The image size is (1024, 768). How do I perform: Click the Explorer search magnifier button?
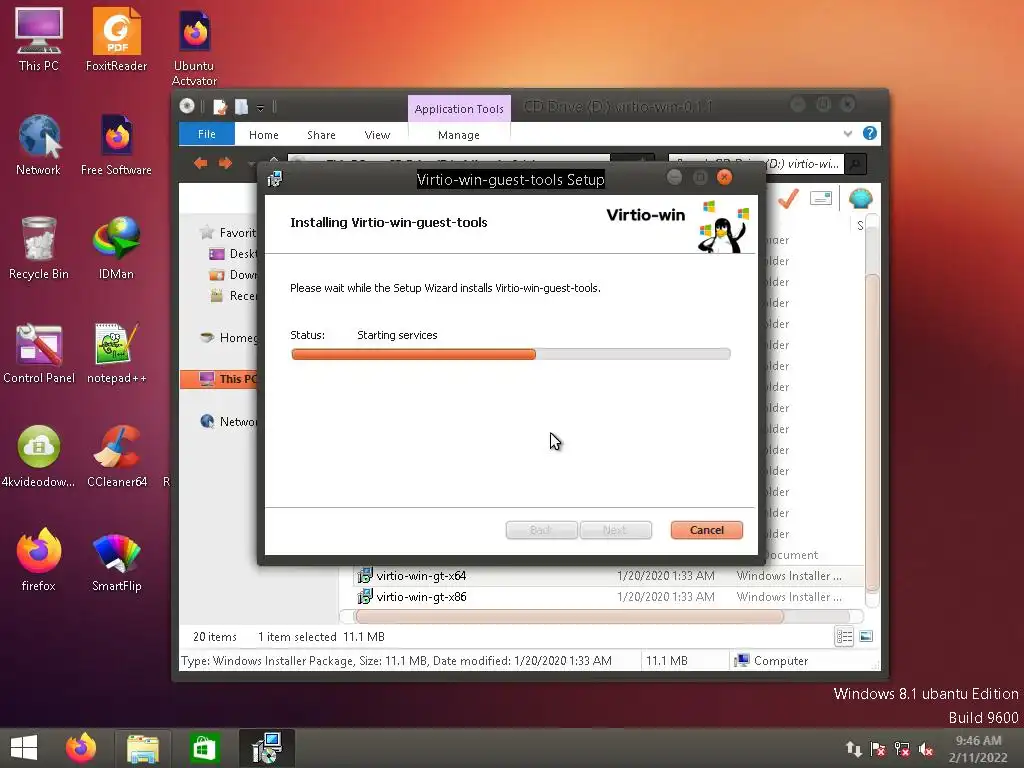click(x=855, y=163)
